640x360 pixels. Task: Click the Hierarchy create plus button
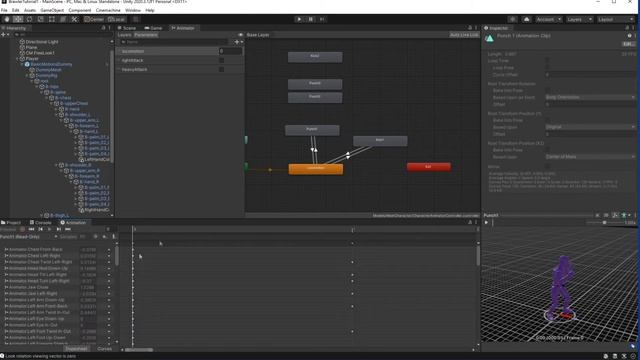[4, 35]
